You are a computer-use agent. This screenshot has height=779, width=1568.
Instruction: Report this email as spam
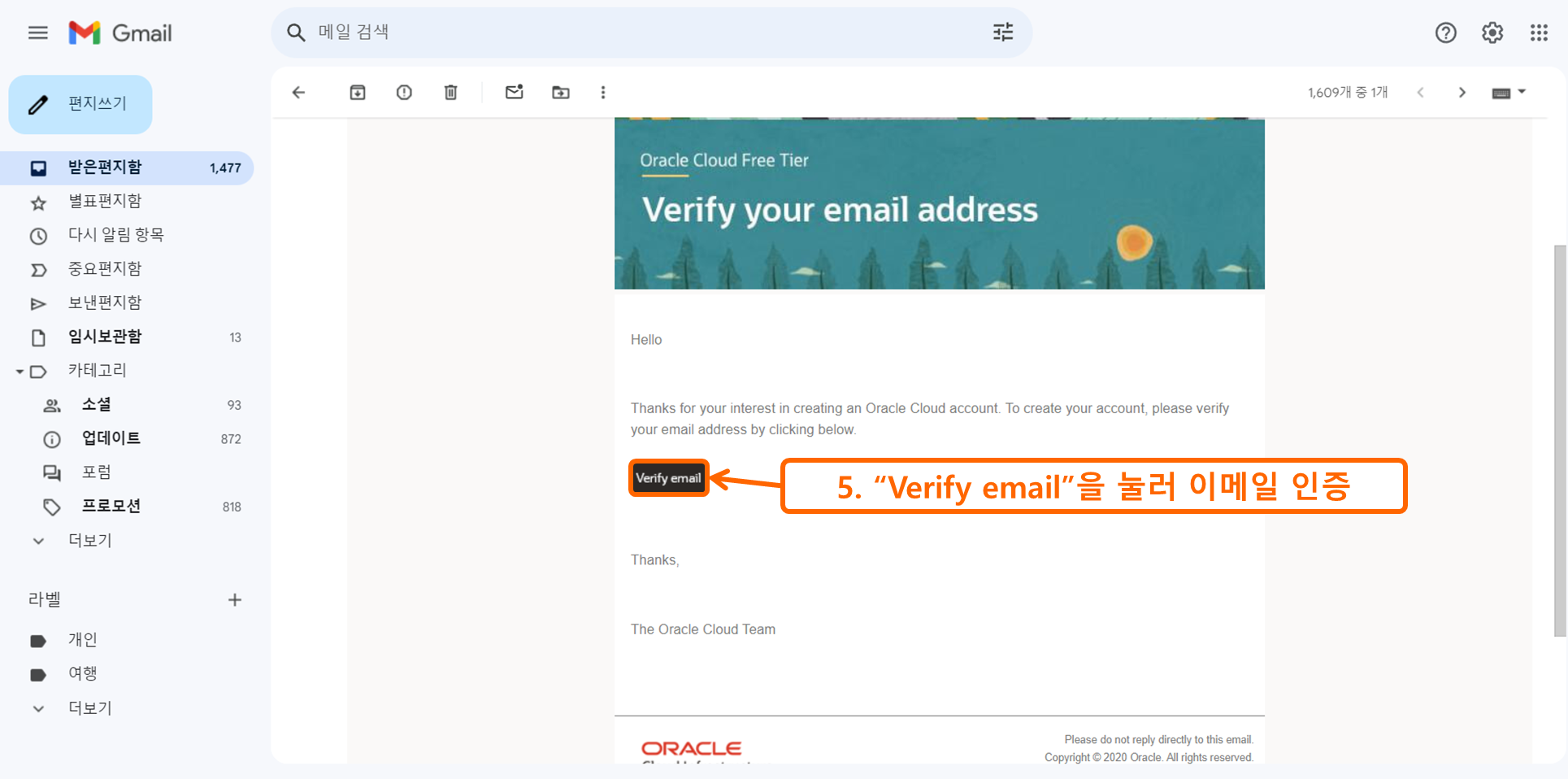coord(404,93)
